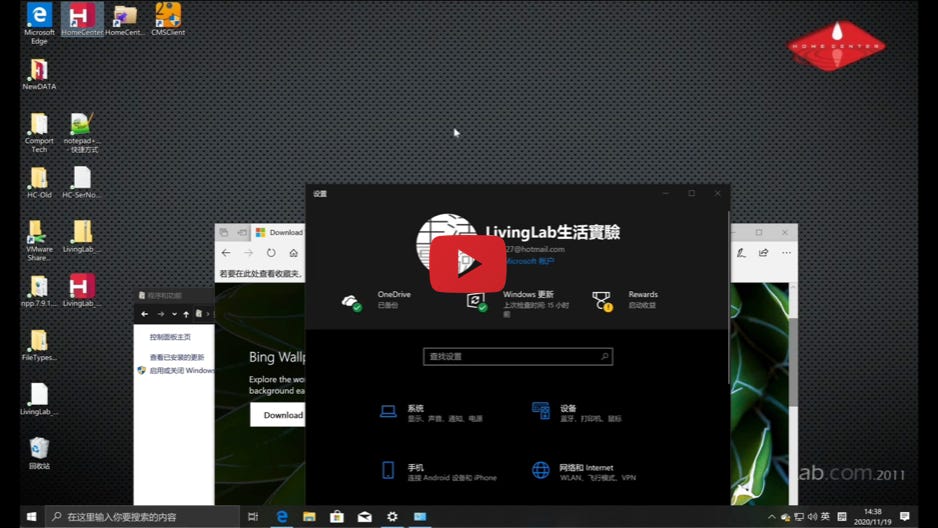Click the back arrow in Control Panel window
The width and height of the screenshot is (938, 528).
[145, 314]
